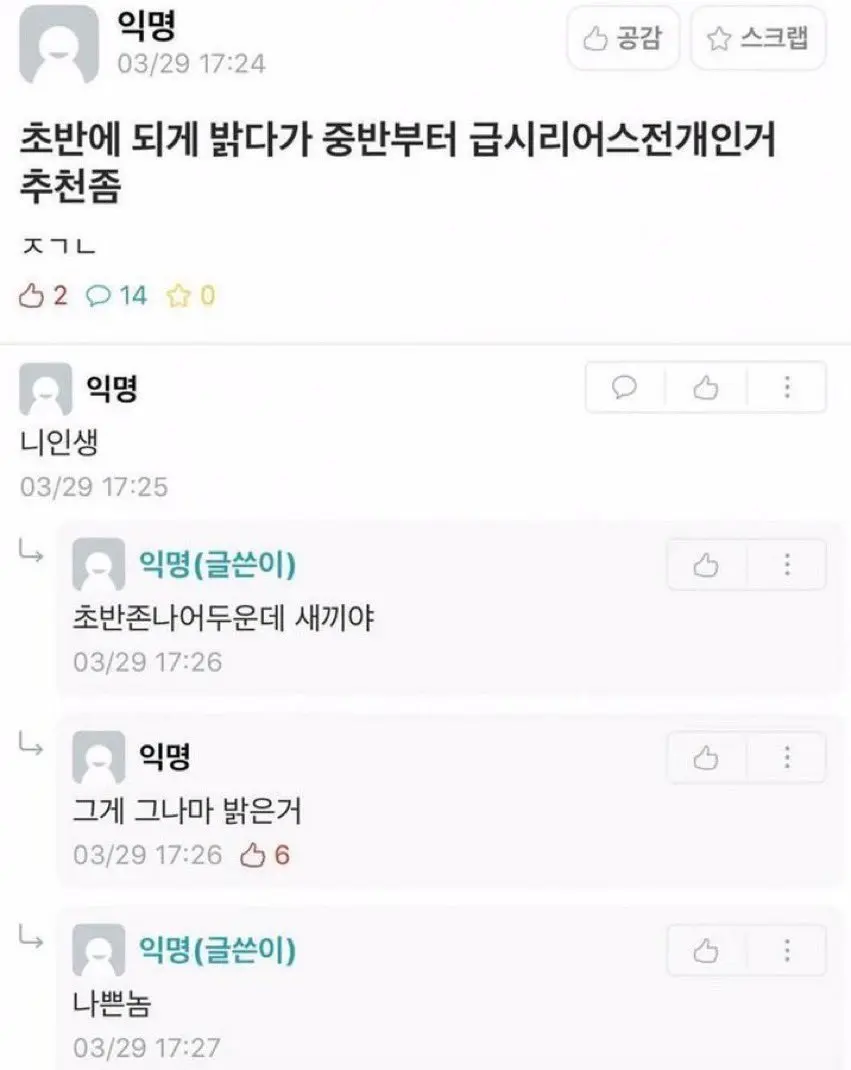This screenshot has height=1070, width=851.
Task: Like the 초반존나어두운데 reply
Action: coord(706,565)
